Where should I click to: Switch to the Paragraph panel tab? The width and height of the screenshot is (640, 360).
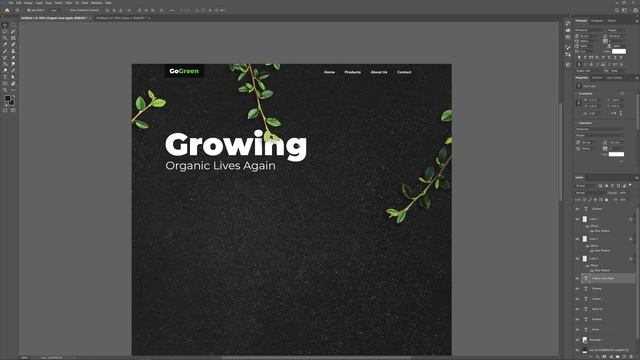[597, 20]
